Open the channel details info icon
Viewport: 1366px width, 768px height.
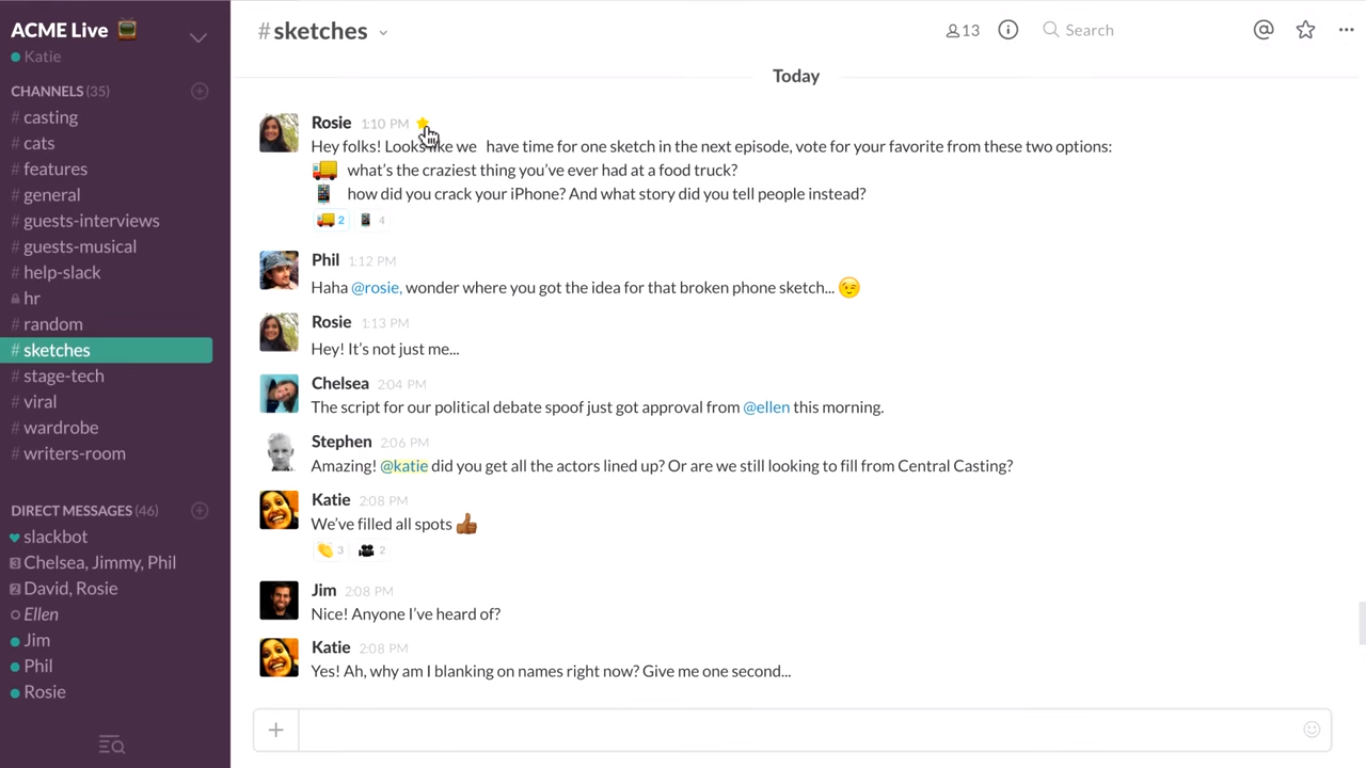coord(1008,30)
